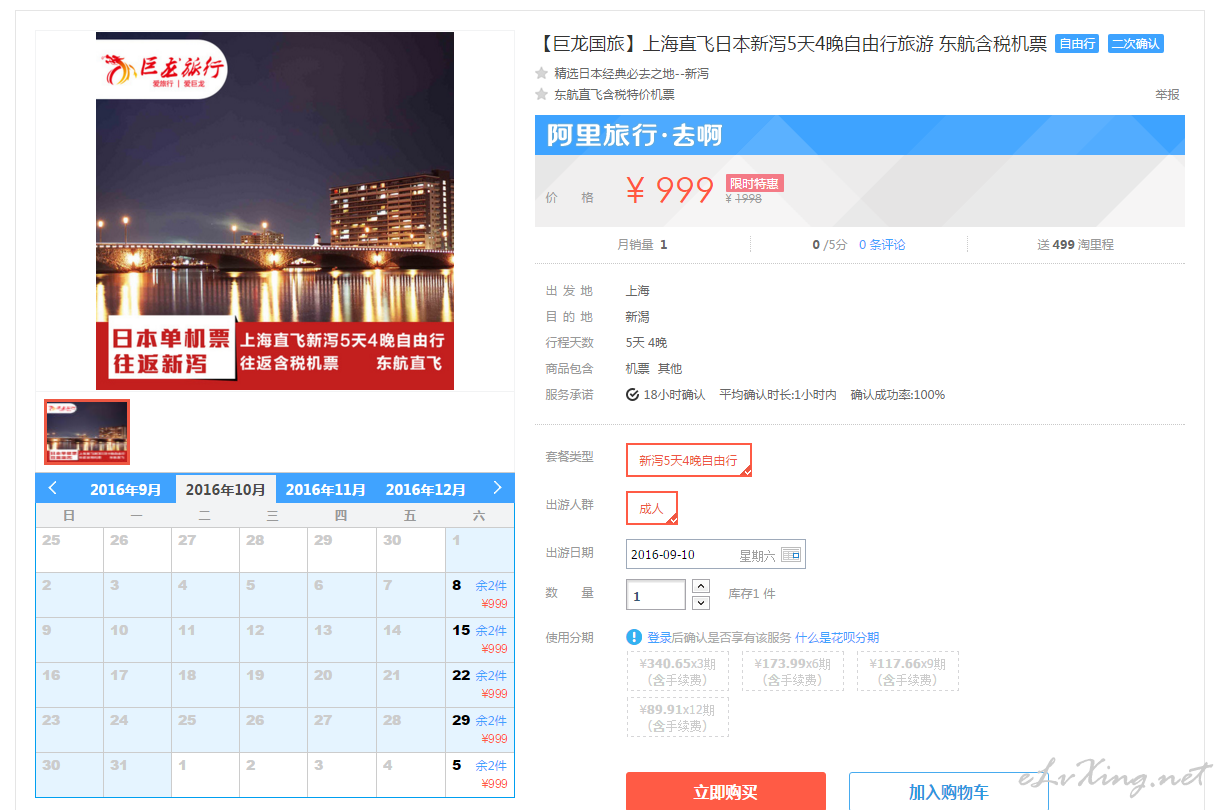This screenshot has width=1223, height=810.
Task: Select traveler type 成人
Action: pos(652,508)
